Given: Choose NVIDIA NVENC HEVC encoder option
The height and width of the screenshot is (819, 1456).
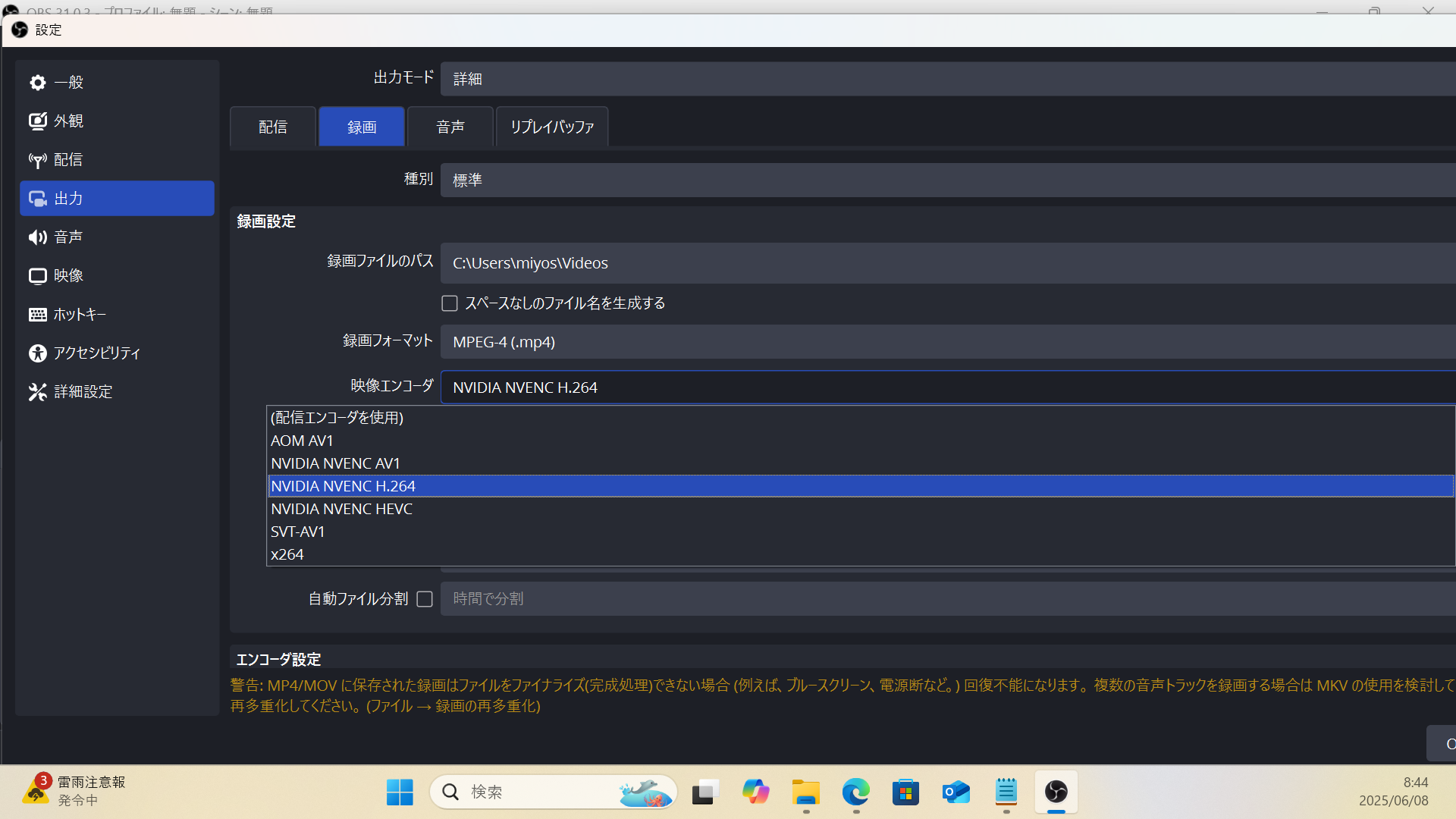Looking at the screenshot, I should click(x=861, y=509).
